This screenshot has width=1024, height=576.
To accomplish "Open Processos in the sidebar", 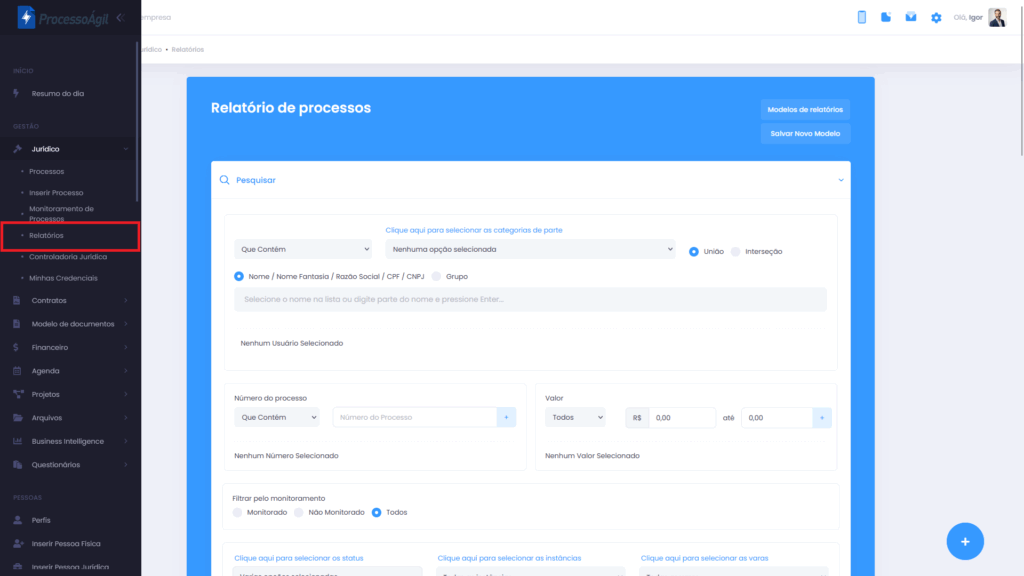I will 47,171.
